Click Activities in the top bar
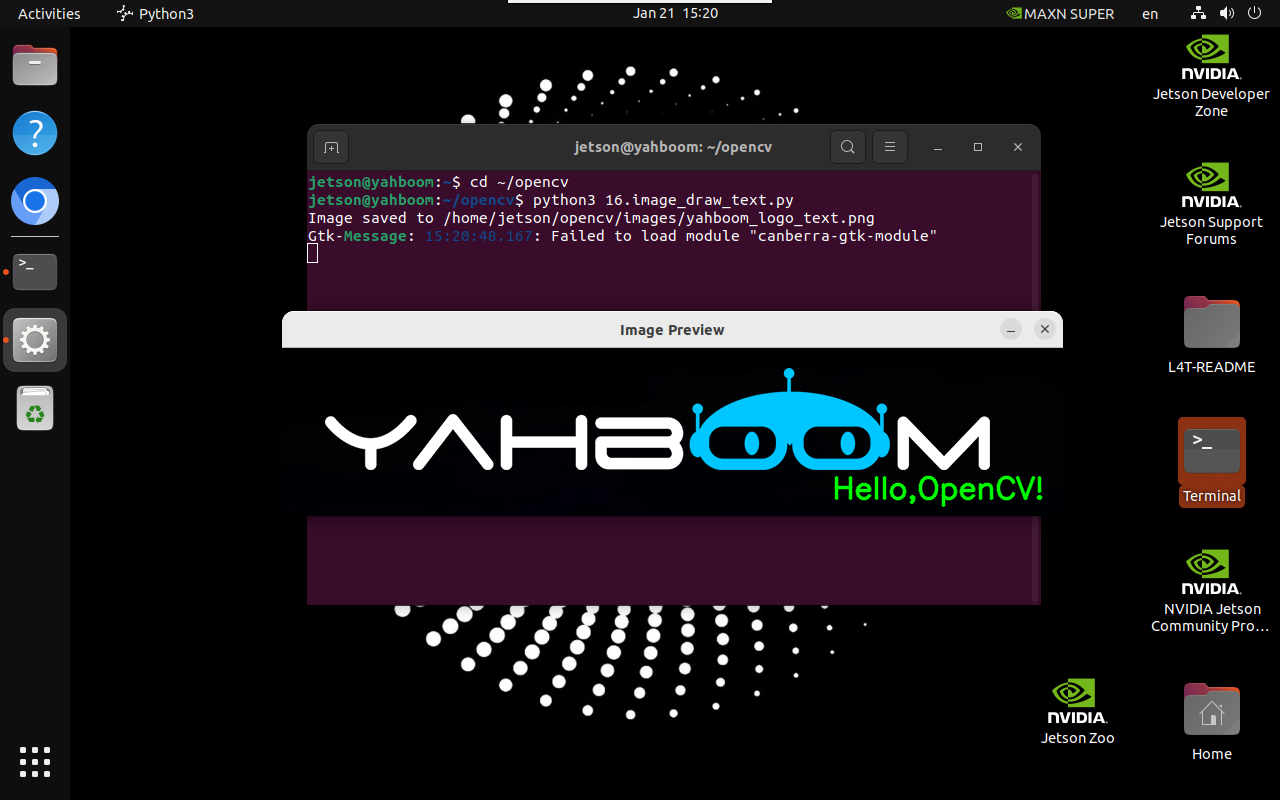1280x800 pixels. [x=49, y=14]
